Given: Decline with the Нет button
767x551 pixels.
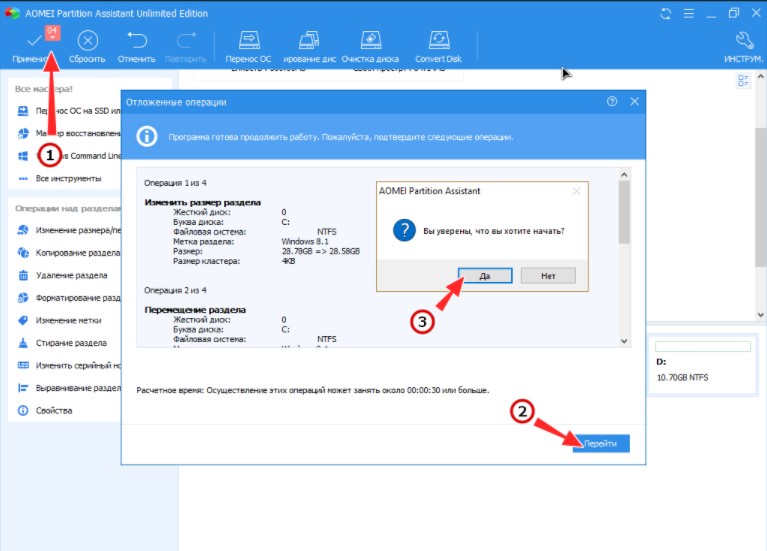Looking at the screenshot, I should pos(548,276).
